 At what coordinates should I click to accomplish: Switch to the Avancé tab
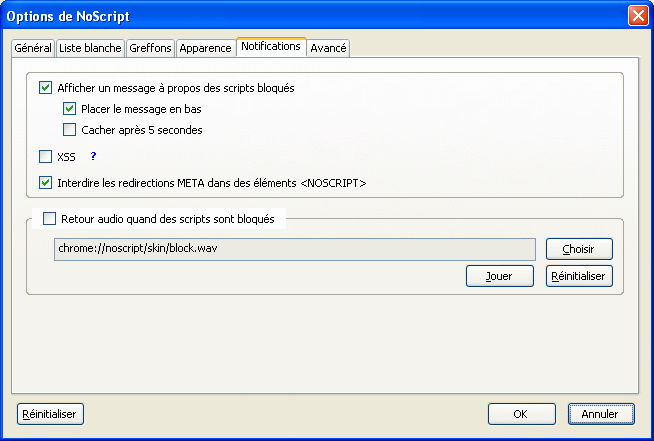(x=328, y=48)
